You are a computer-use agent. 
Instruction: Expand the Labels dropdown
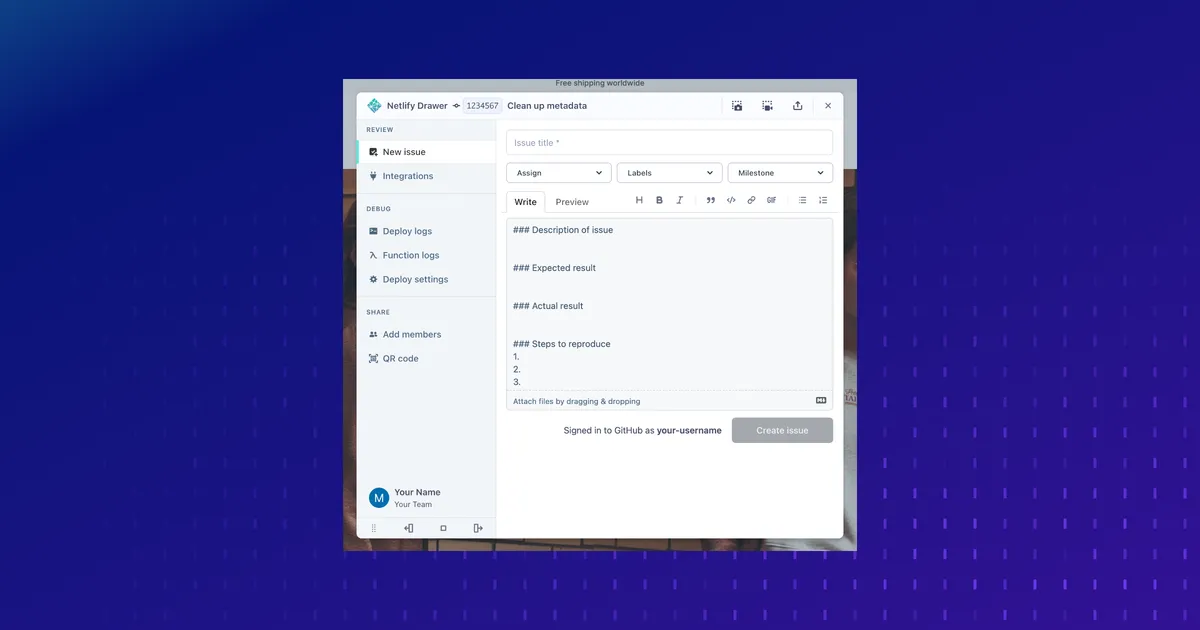click(669, 173)
